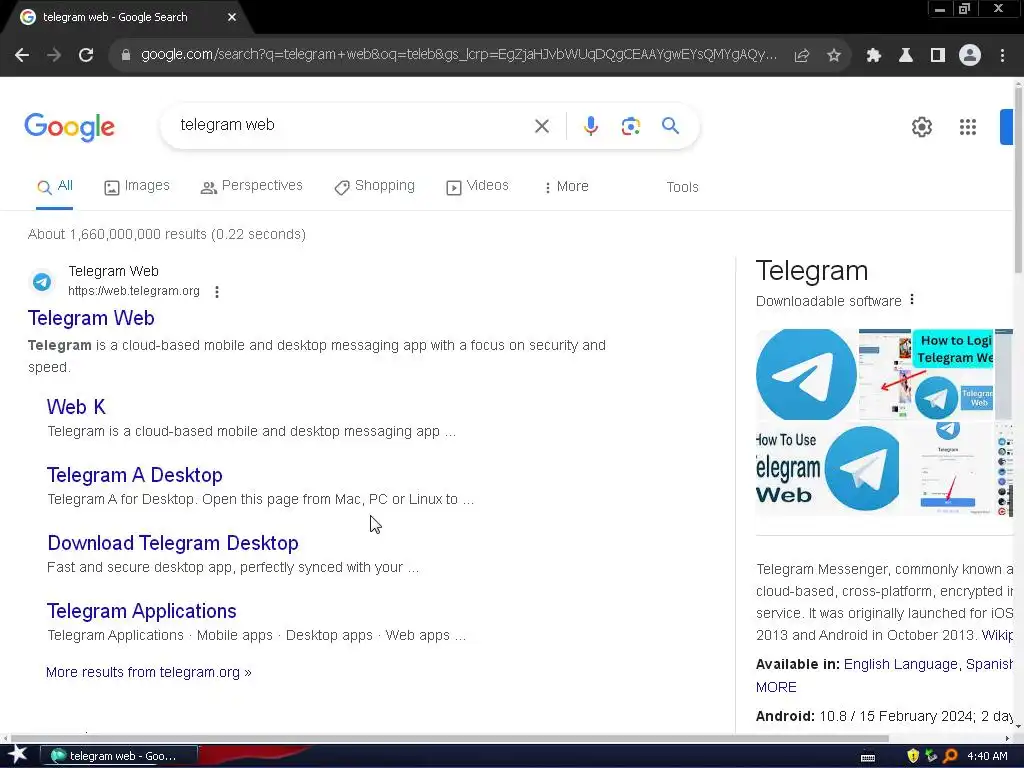Switch to Images tab
This screenshot has height=768, width=1024.
(137, 186)
